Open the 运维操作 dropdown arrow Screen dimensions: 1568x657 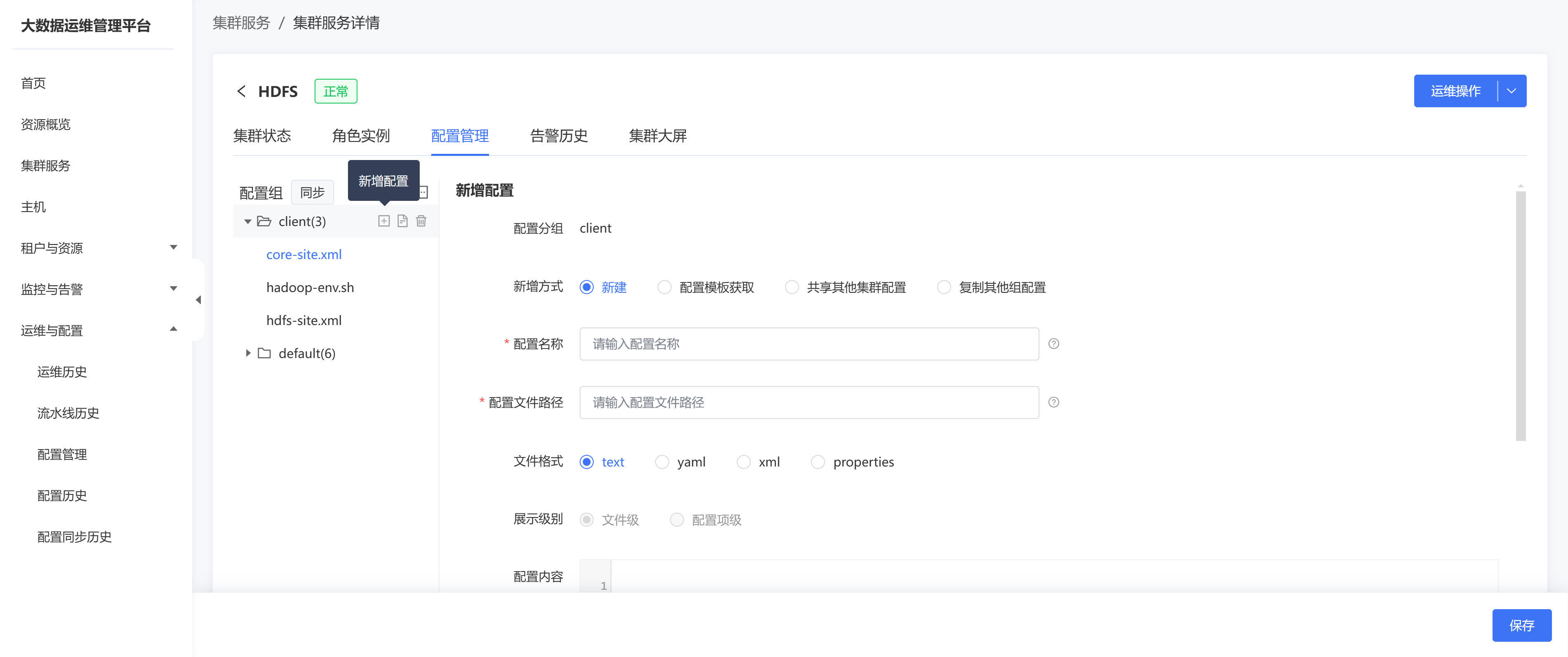point(1512,91)
